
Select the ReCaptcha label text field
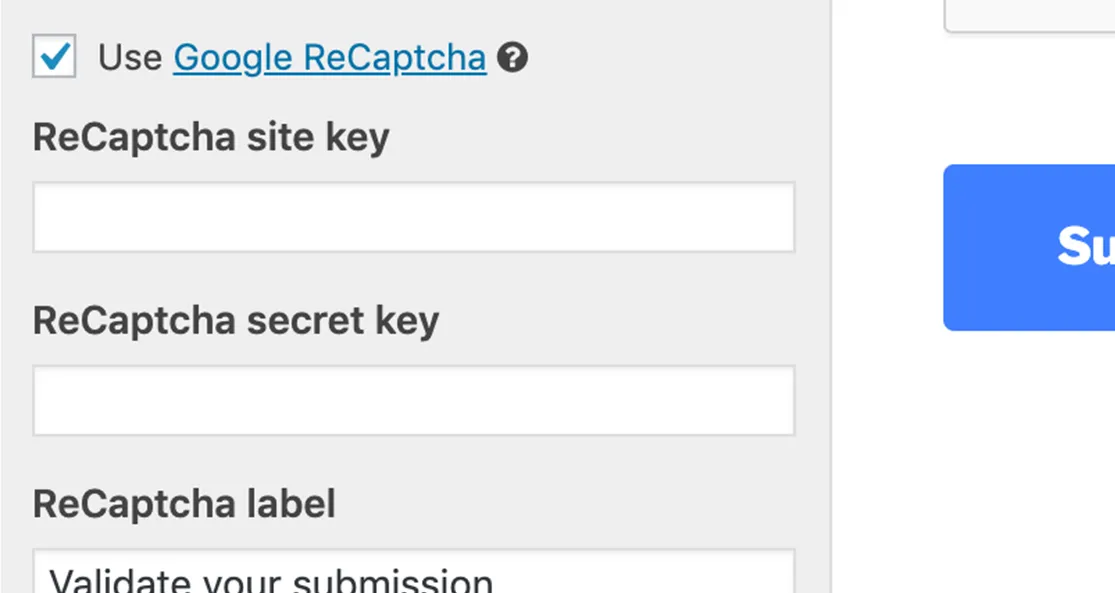[x=413, y=575]
